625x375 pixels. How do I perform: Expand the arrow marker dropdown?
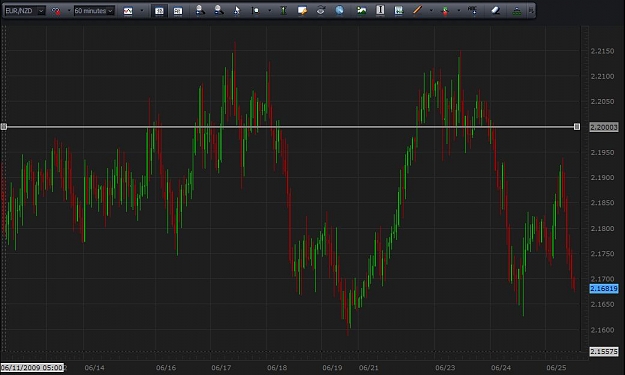pyautogui.click(x=458, y=11)
